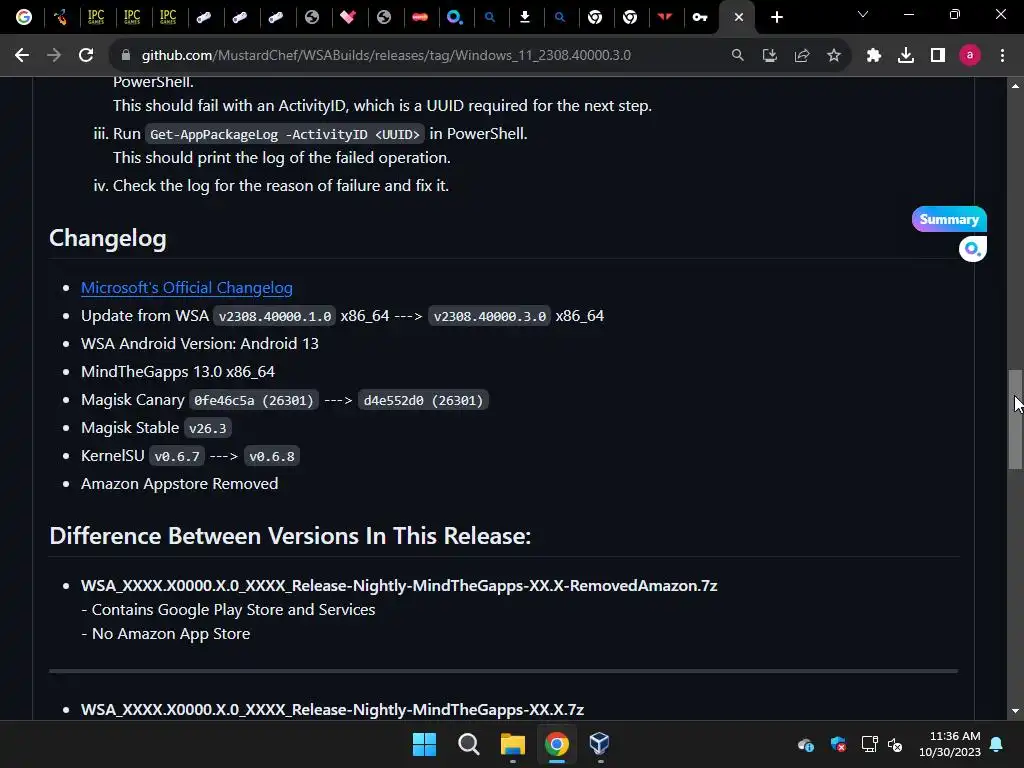Open File Explorer from the taskbar

click(x=513, y=744)
